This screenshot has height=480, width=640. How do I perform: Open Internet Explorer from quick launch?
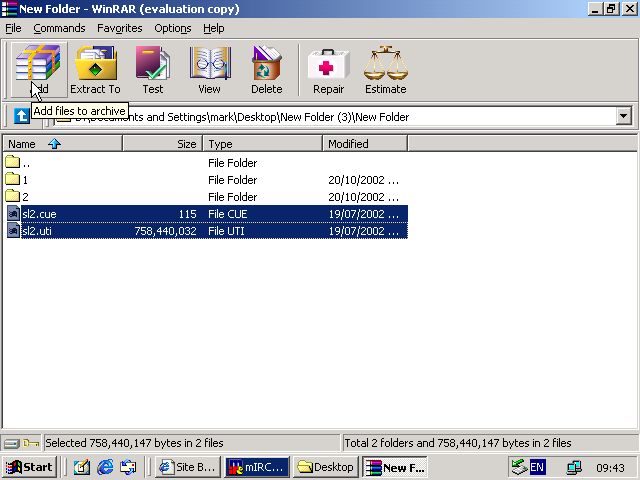[105, 467]
